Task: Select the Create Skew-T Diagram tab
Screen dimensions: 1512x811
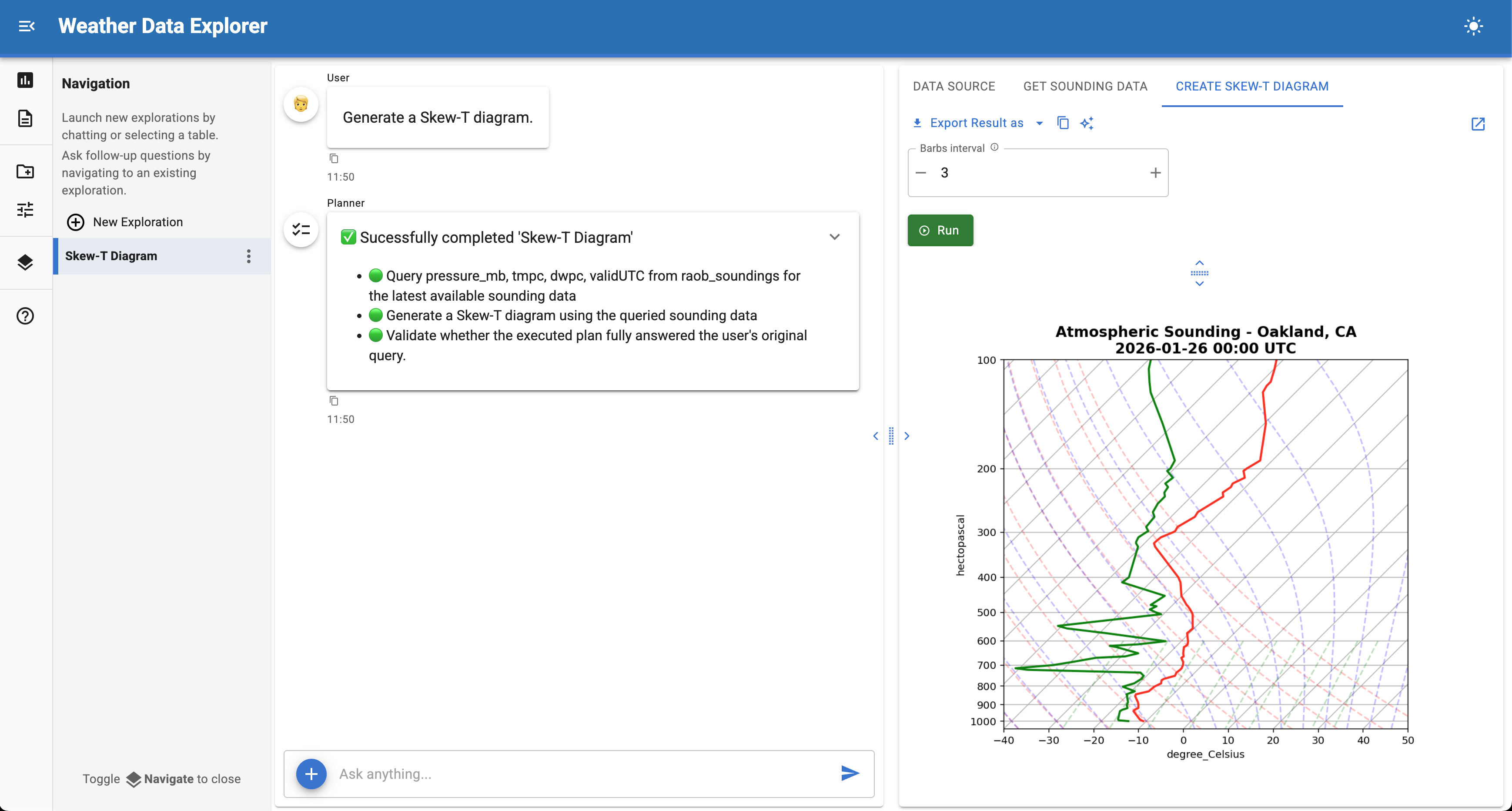Action: point(1252,86)
